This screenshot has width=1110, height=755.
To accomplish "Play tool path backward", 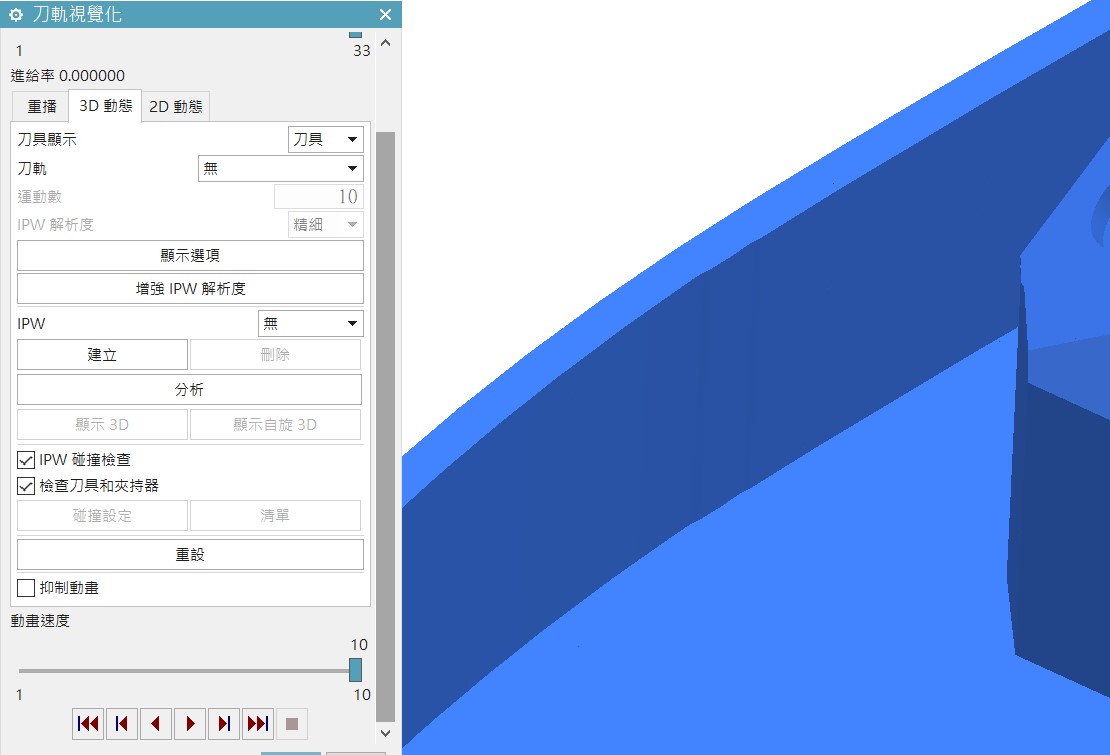I will [156, 723].
